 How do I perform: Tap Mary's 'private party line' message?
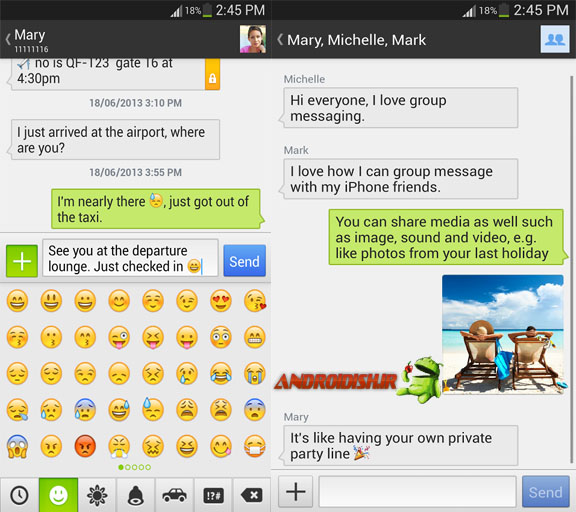[400, 446]
